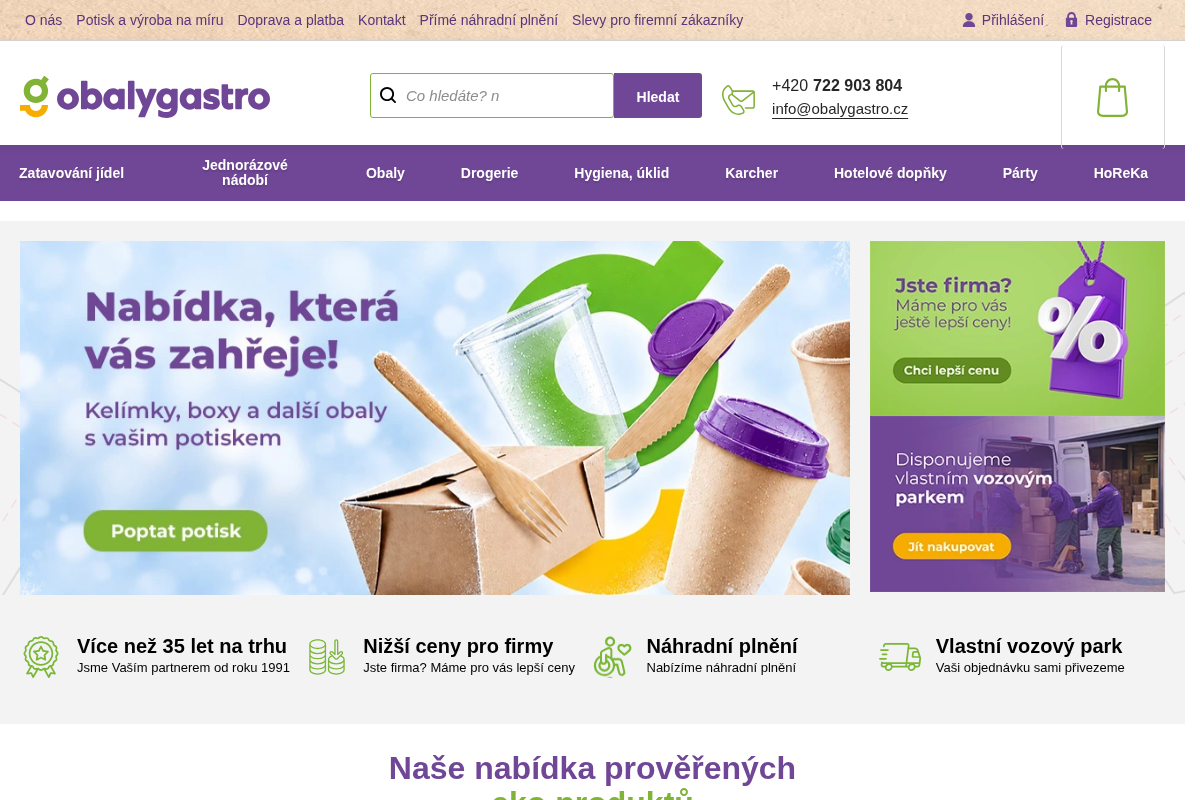Click the delivery truck icon for vozový park
The image size is (1200, 800).
(x=900, y=657)
